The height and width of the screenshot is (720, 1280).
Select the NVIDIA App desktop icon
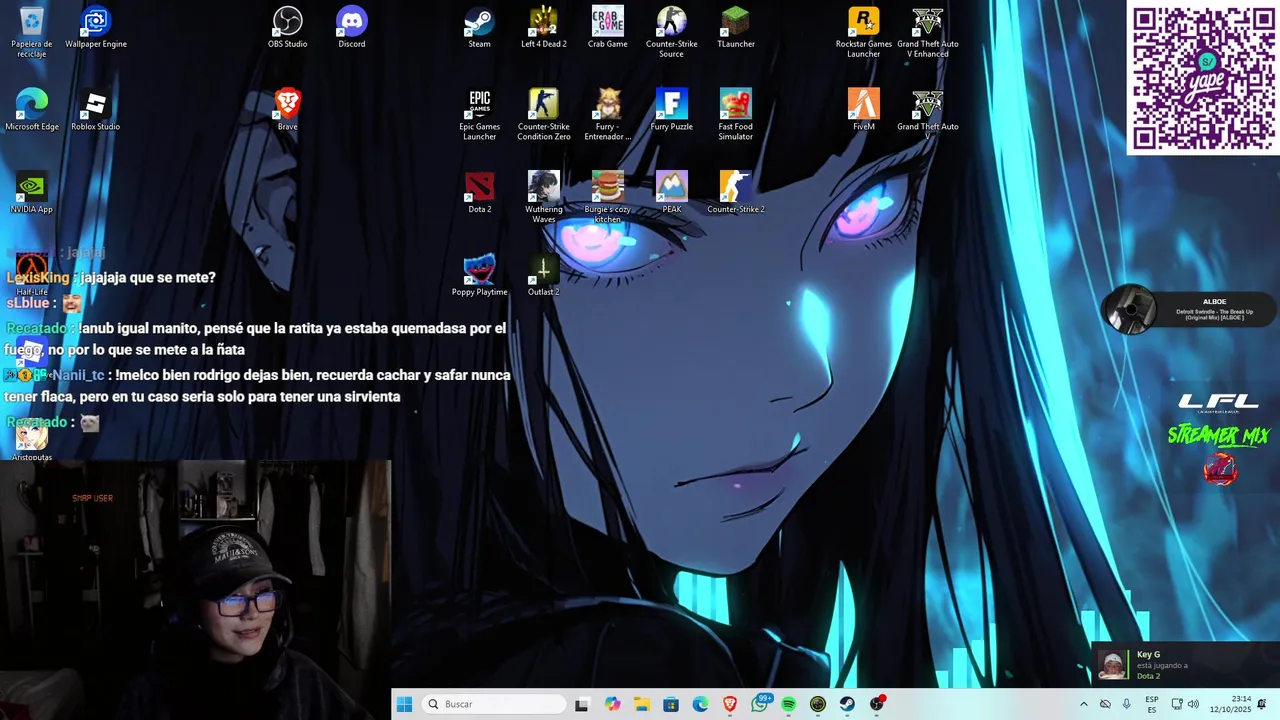tap(31, 193)
